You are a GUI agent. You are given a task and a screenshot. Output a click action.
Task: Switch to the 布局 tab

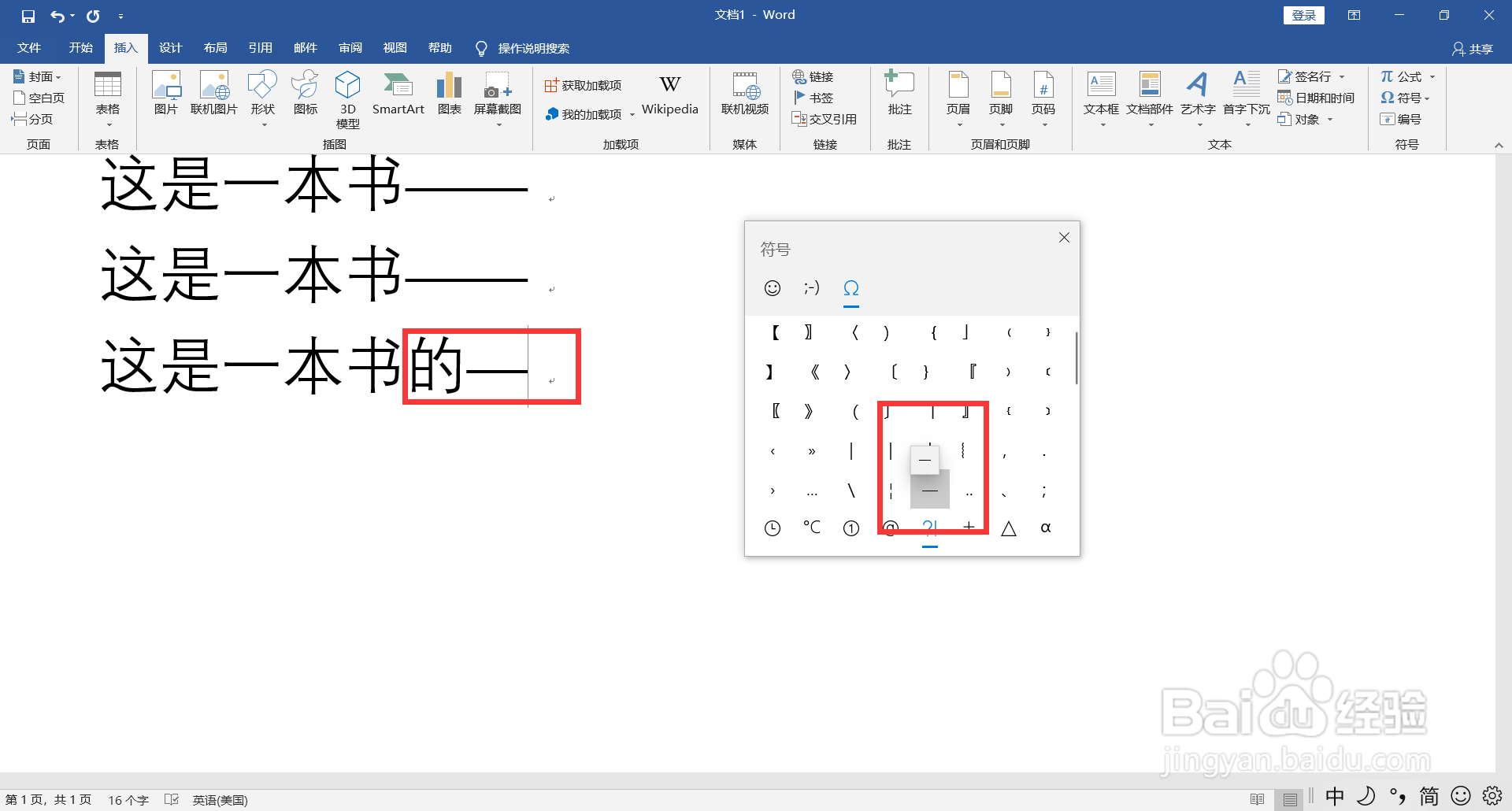click(x=215, y=48)
